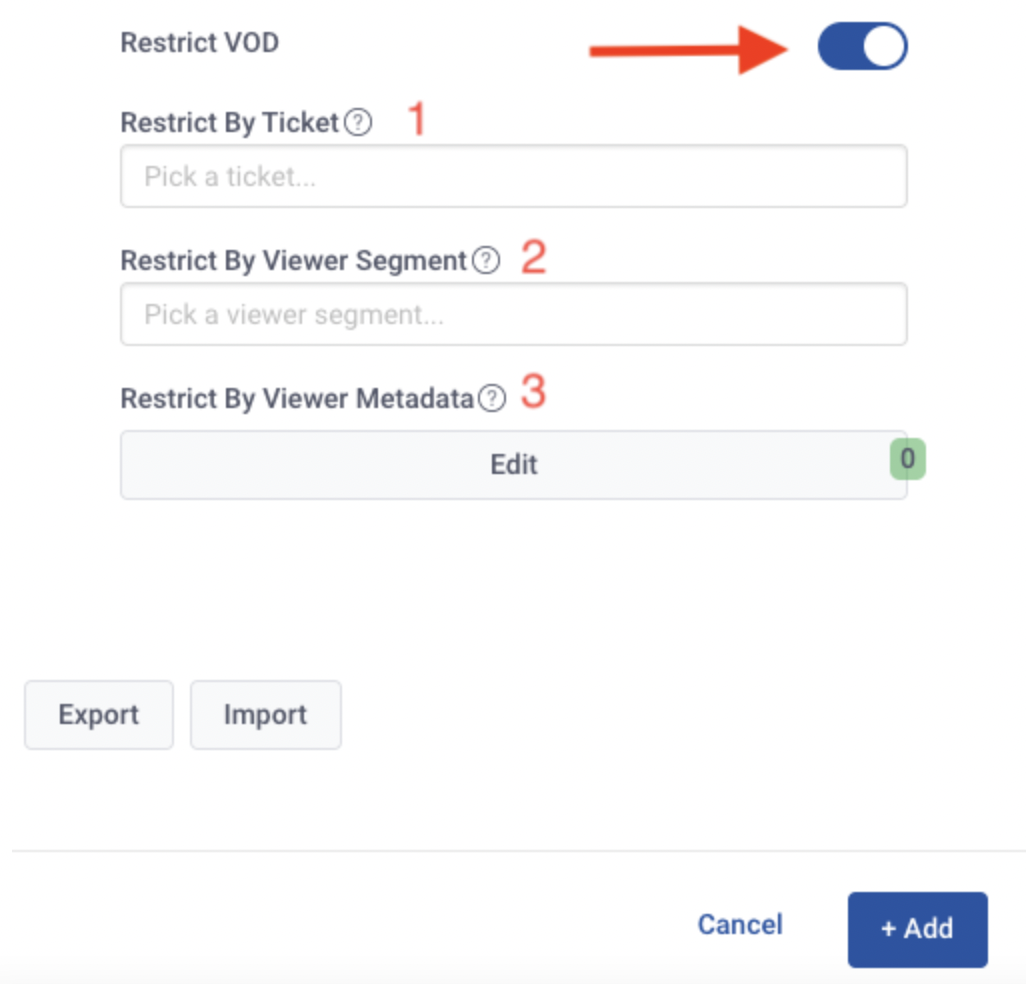The width and height of the screenshot is (1026, 984).
Task: Click the red number 2 annotation
Action: pyautogui.click(x=534, y=256)
